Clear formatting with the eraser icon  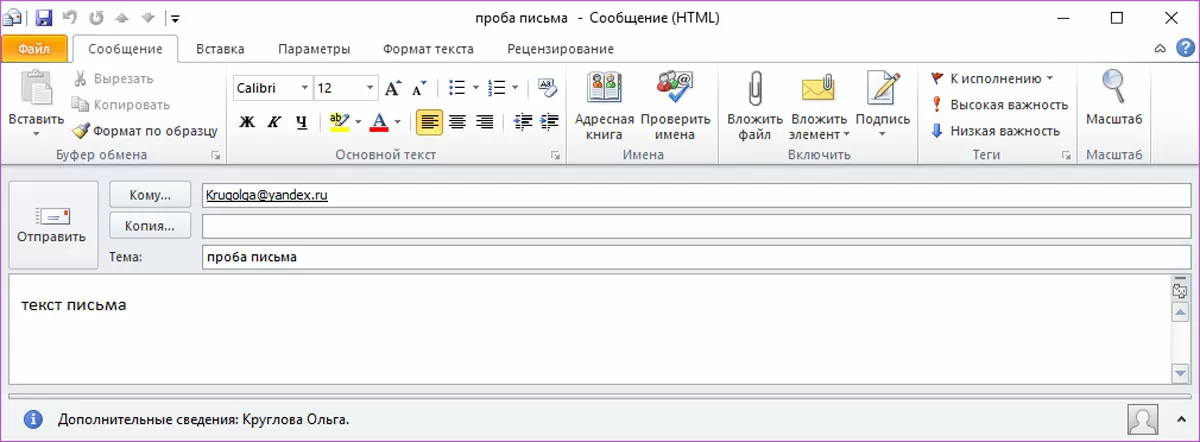[x=546, y=87]
